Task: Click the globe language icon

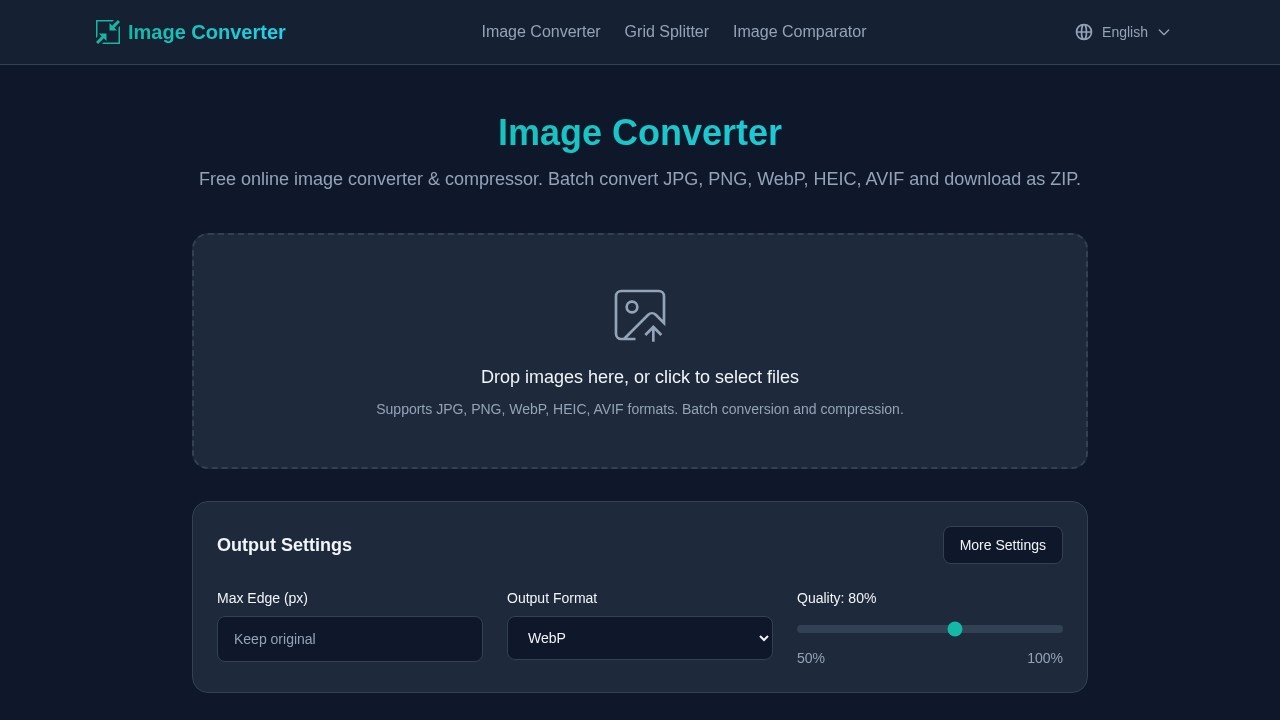Action: (x=1084, y=32)
